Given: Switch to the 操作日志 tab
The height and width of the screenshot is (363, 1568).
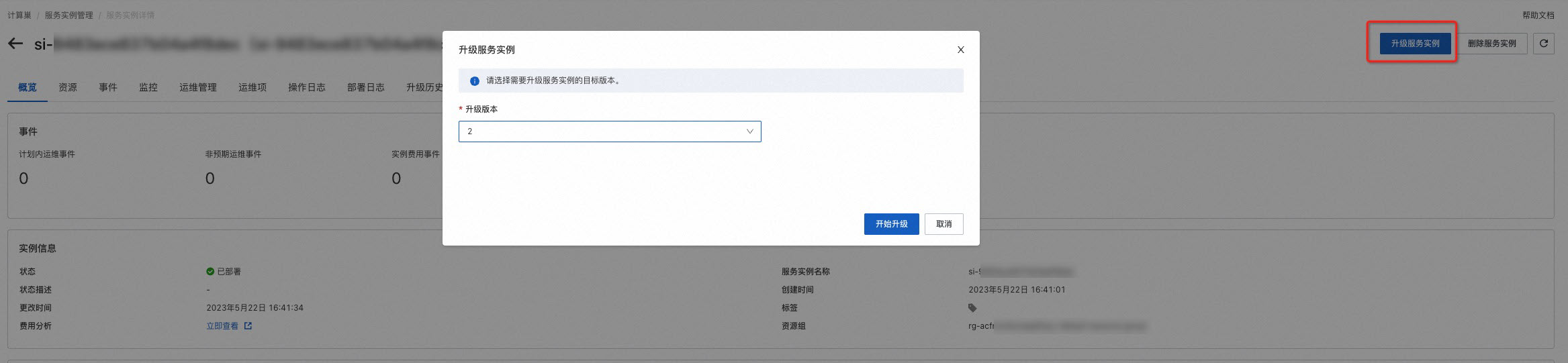Looking at the screenshot, I should tap(307, 87).
